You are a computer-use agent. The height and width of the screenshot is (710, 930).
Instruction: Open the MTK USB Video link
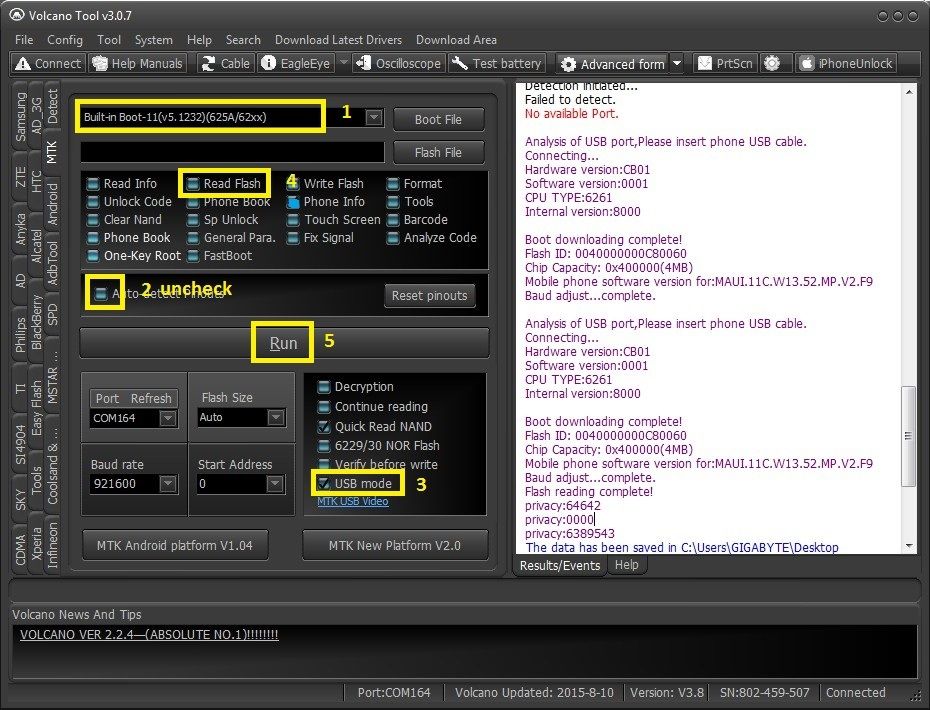[353, 501]
